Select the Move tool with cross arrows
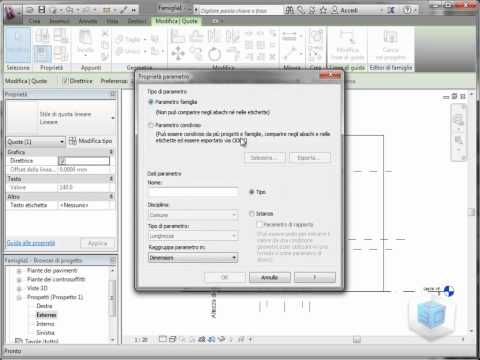480x360 pixels. click(x=178, y=53)
